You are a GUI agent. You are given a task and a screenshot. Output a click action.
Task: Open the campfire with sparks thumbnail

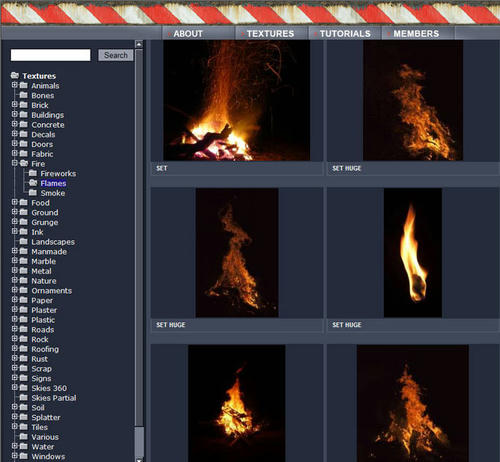point(237,100)
